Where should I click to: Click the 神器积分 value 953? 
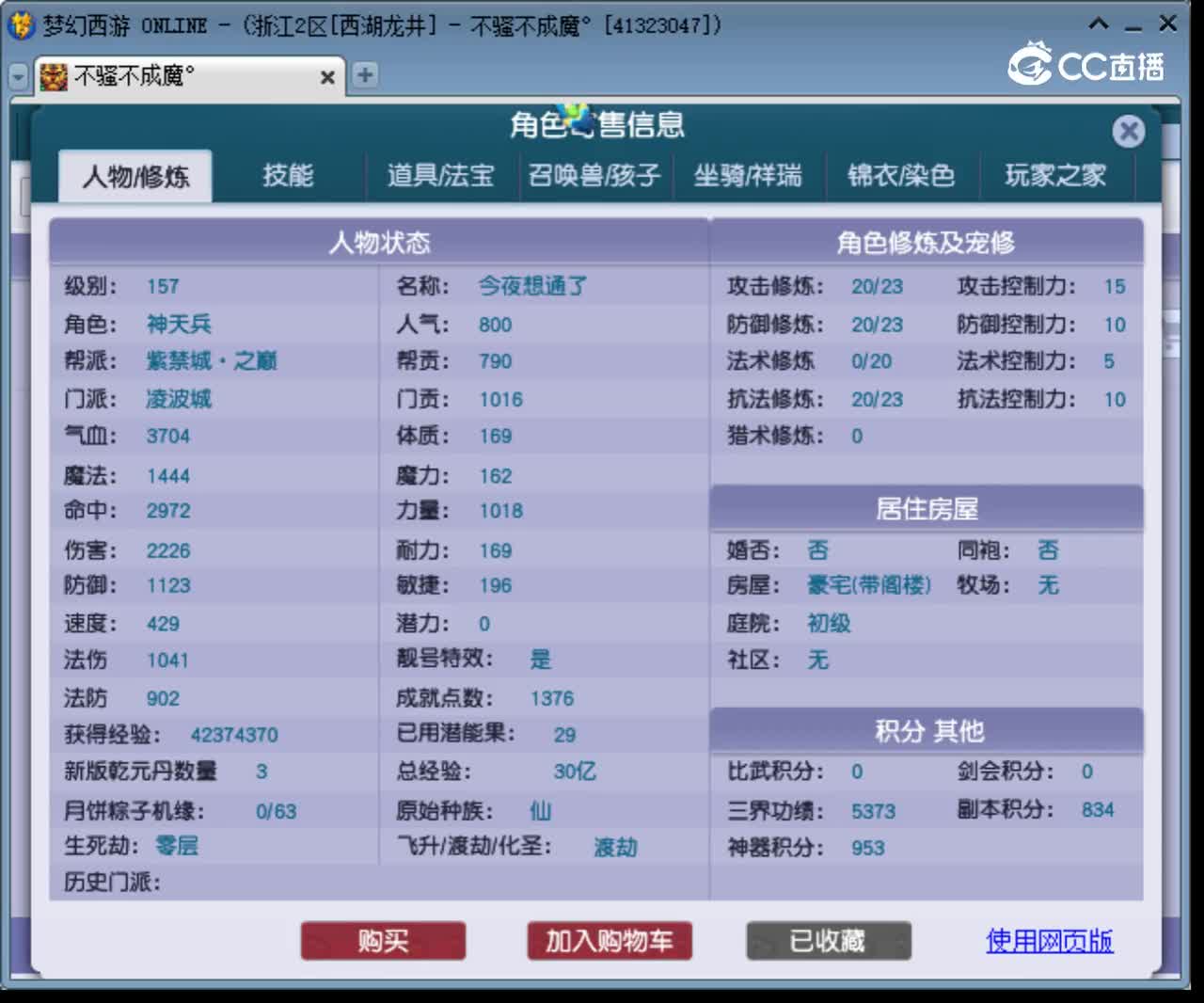867,848
